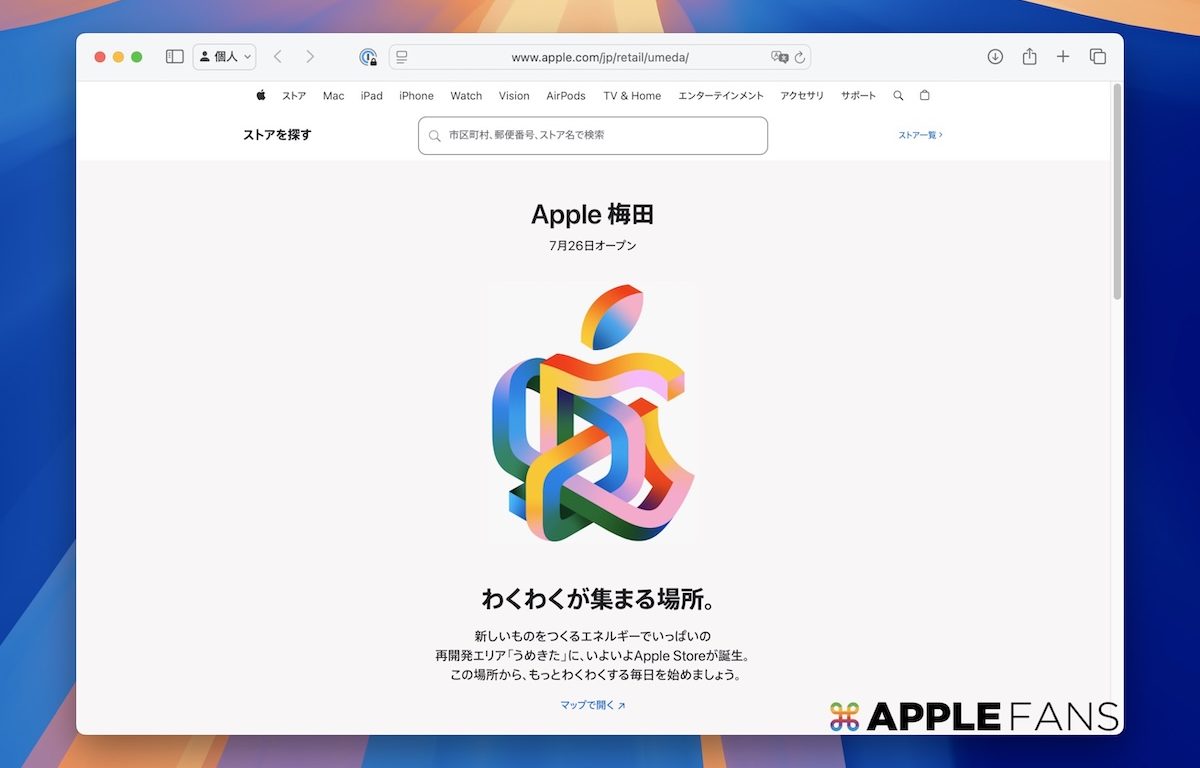
Task: Toggle the Safari sidebar
Action: (x=174, y=57)
